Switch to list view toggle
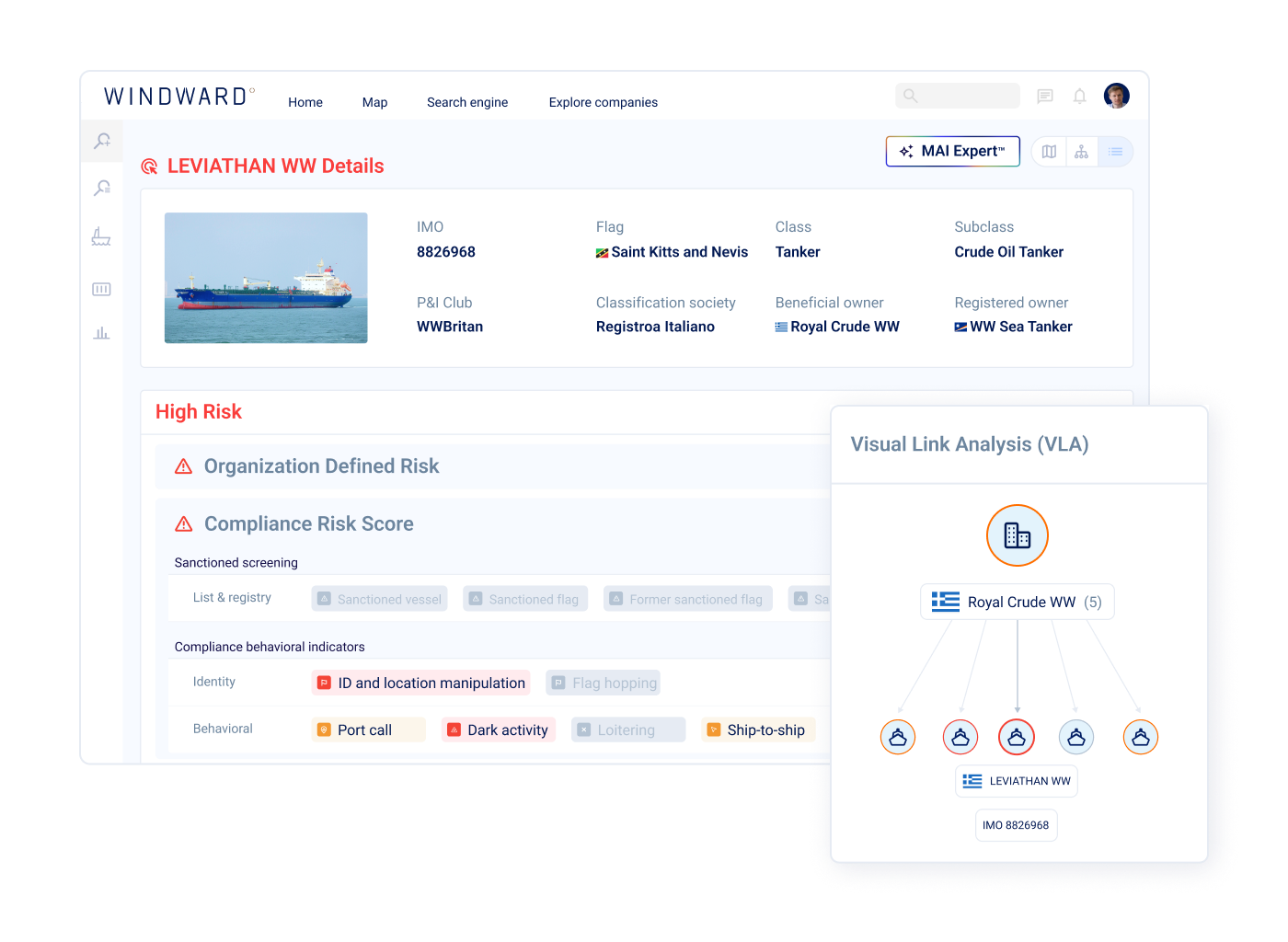The width and height of the screenshot is (1288, 942). pos(1115,152)
